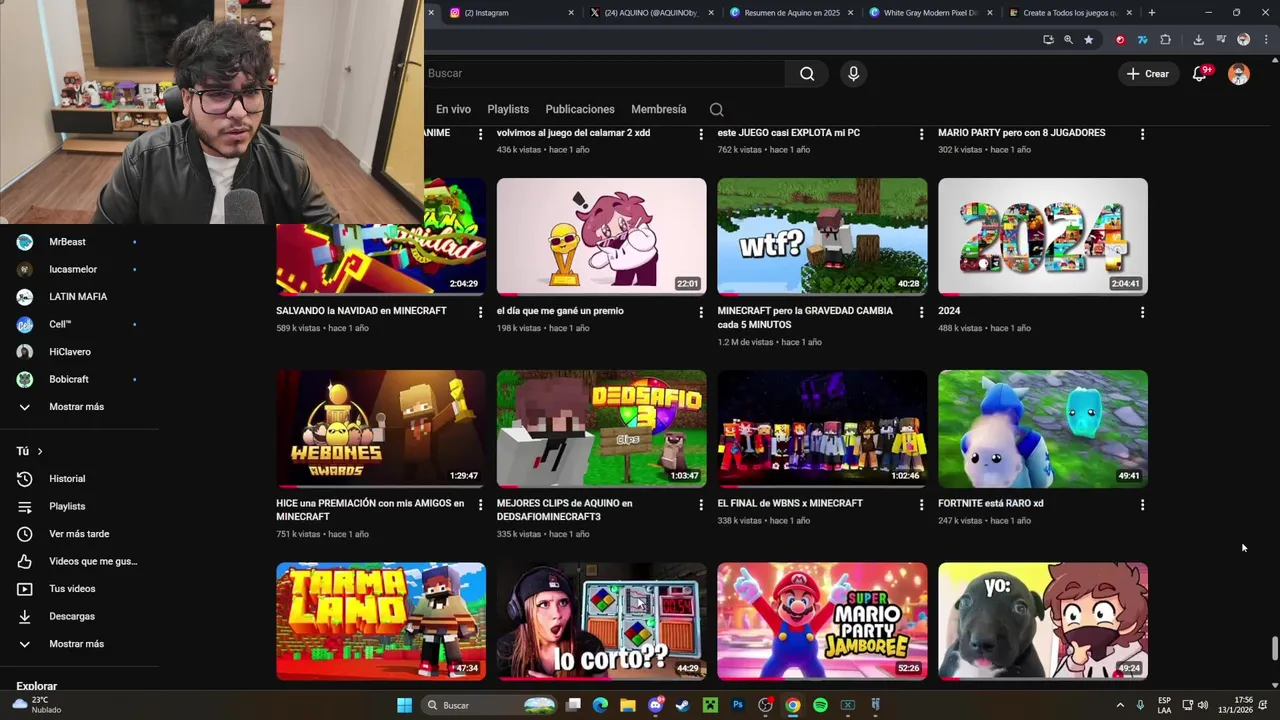Open options for MEJORES CLIPS de AQUINO video
The image size is (1280, 720).
point(701,505)
